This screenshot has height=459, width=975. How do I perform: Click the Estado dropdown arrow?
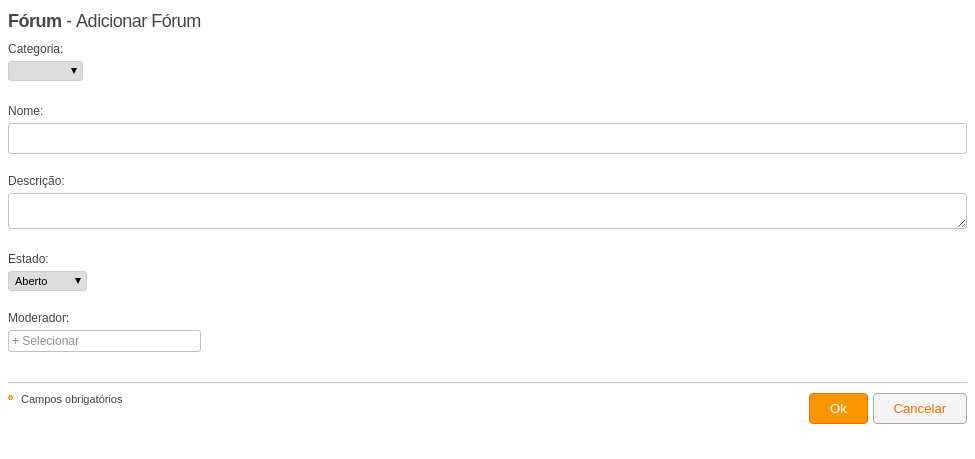[x=78, y=281]
